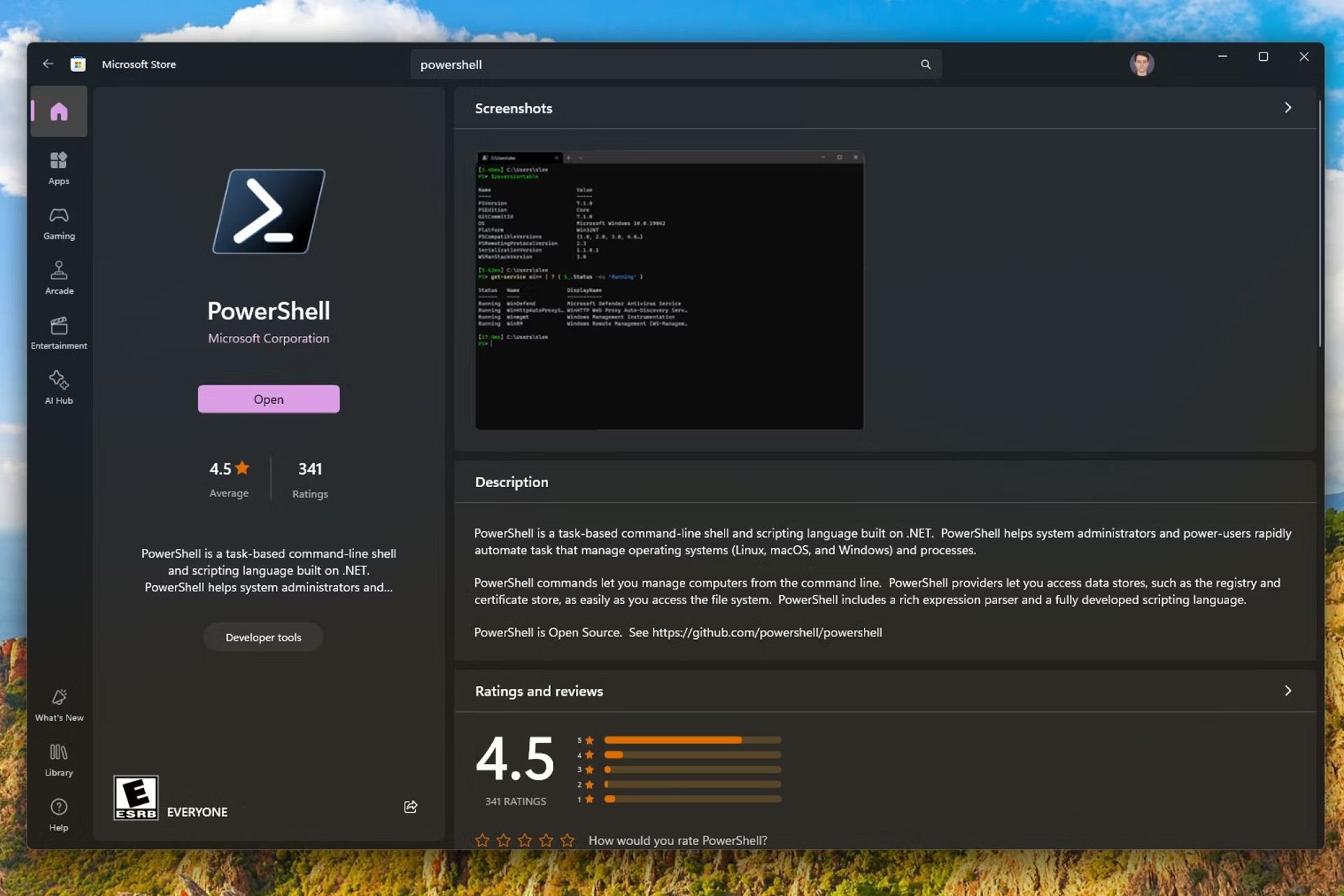Open the Gaming section
Viewport: 1344px width, 896px height.
pos(59,223)
